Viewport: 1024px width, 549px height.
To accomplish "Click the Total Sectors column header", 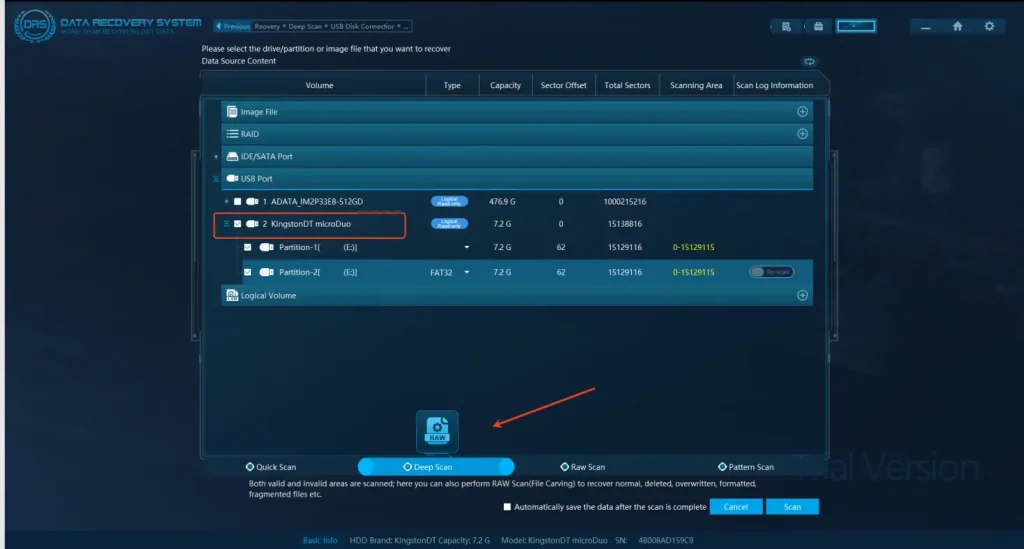I will coord(627,86).
